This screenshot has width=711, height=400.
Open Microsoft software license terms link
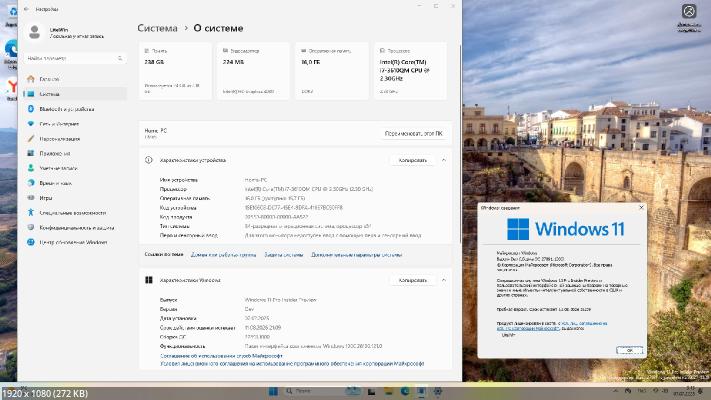click(292, 364)
